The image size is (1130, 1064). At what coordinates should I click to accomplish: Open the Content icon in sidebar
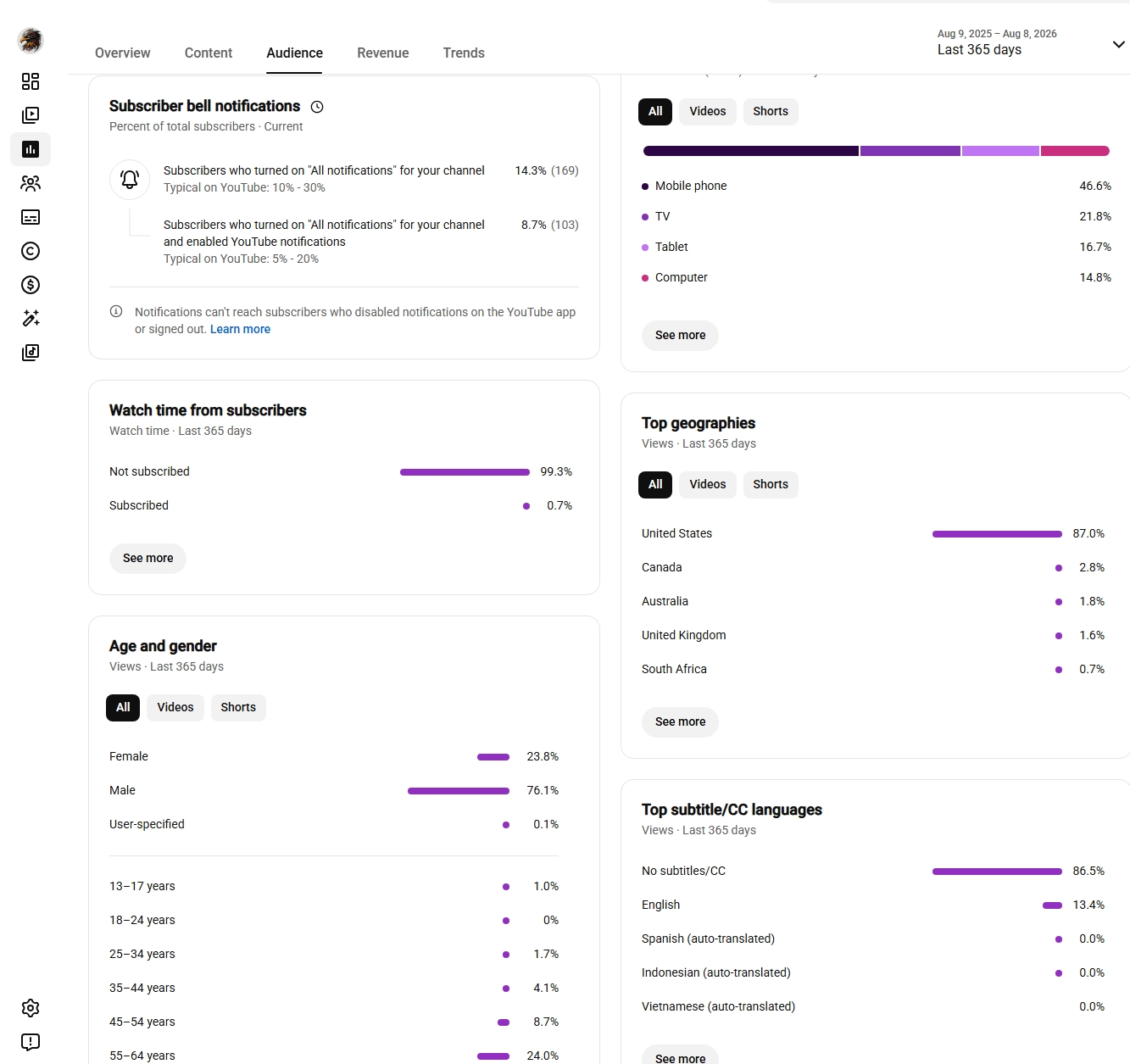click(x=31, y=115)
